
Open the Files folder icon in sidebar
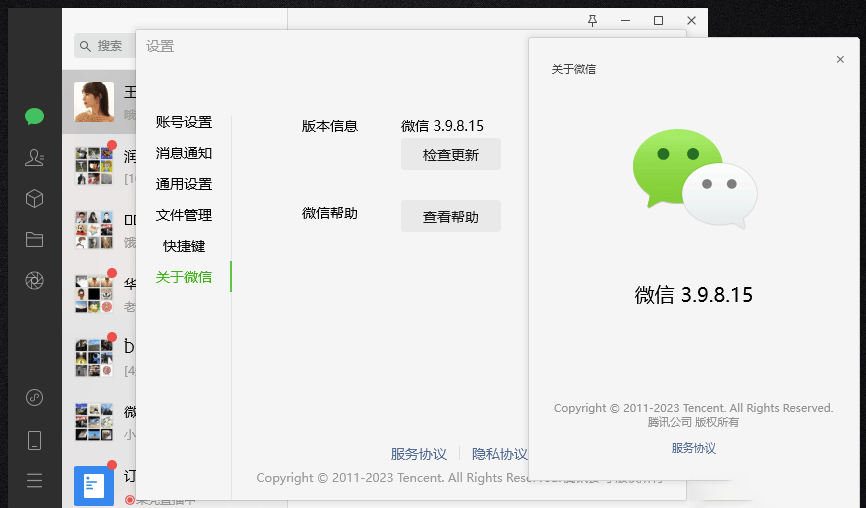pos(34,240)
